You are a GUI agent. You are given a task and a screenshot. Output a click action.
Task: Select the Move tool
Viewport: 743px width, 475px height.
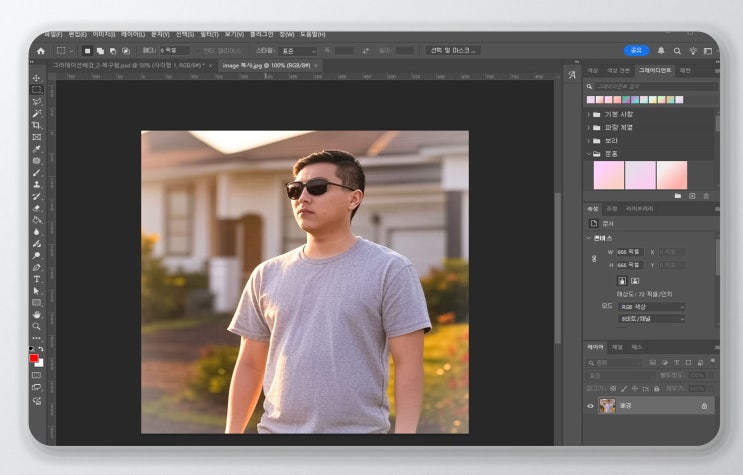tap(37, 78)
